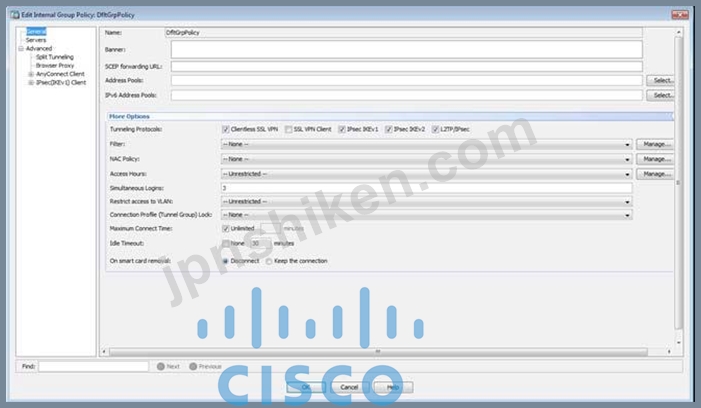This screenshot has width=701, height=408.
Task: Click the horizontal scrollbar left arrow
Action: coord(104,352)
